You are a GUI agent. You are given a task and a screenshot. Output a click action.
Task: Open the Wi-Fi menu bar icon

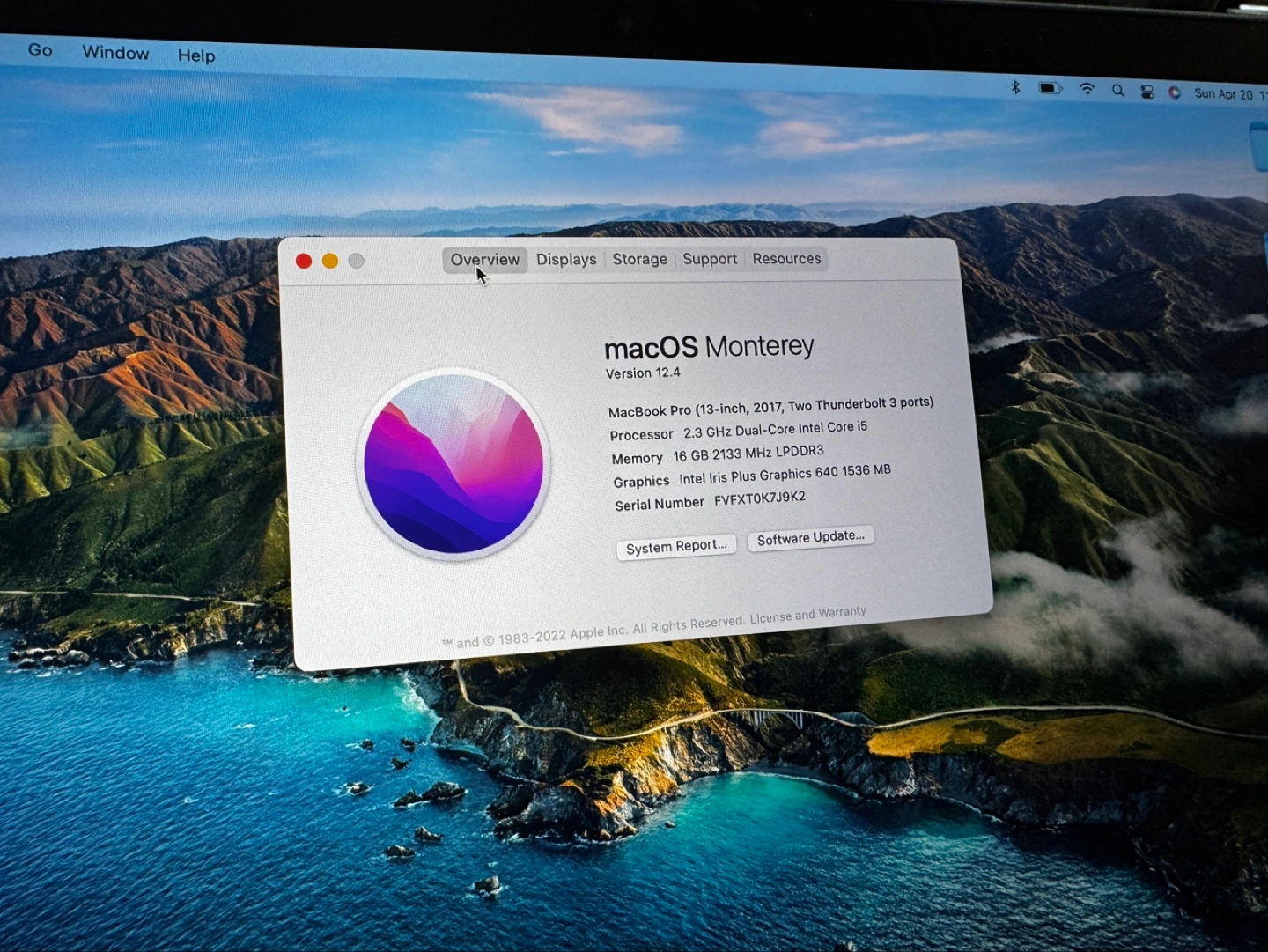point(1087,89)
